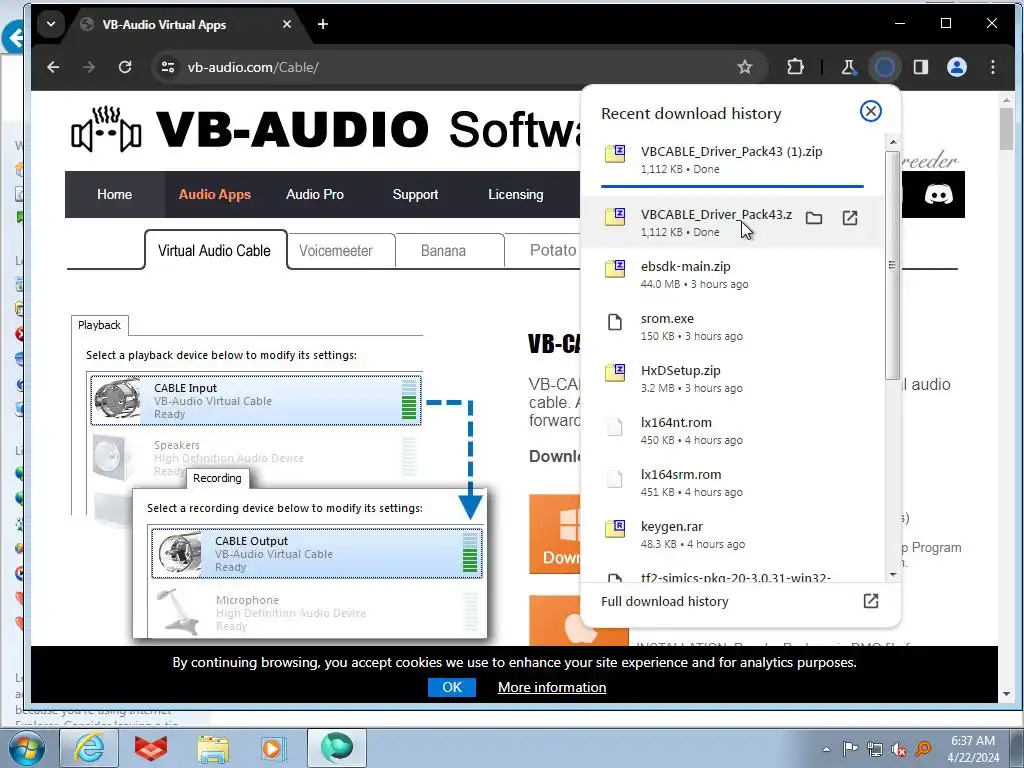Click download list scroll up arrow
Viewport: 1024px width, 768px height.
893,142
